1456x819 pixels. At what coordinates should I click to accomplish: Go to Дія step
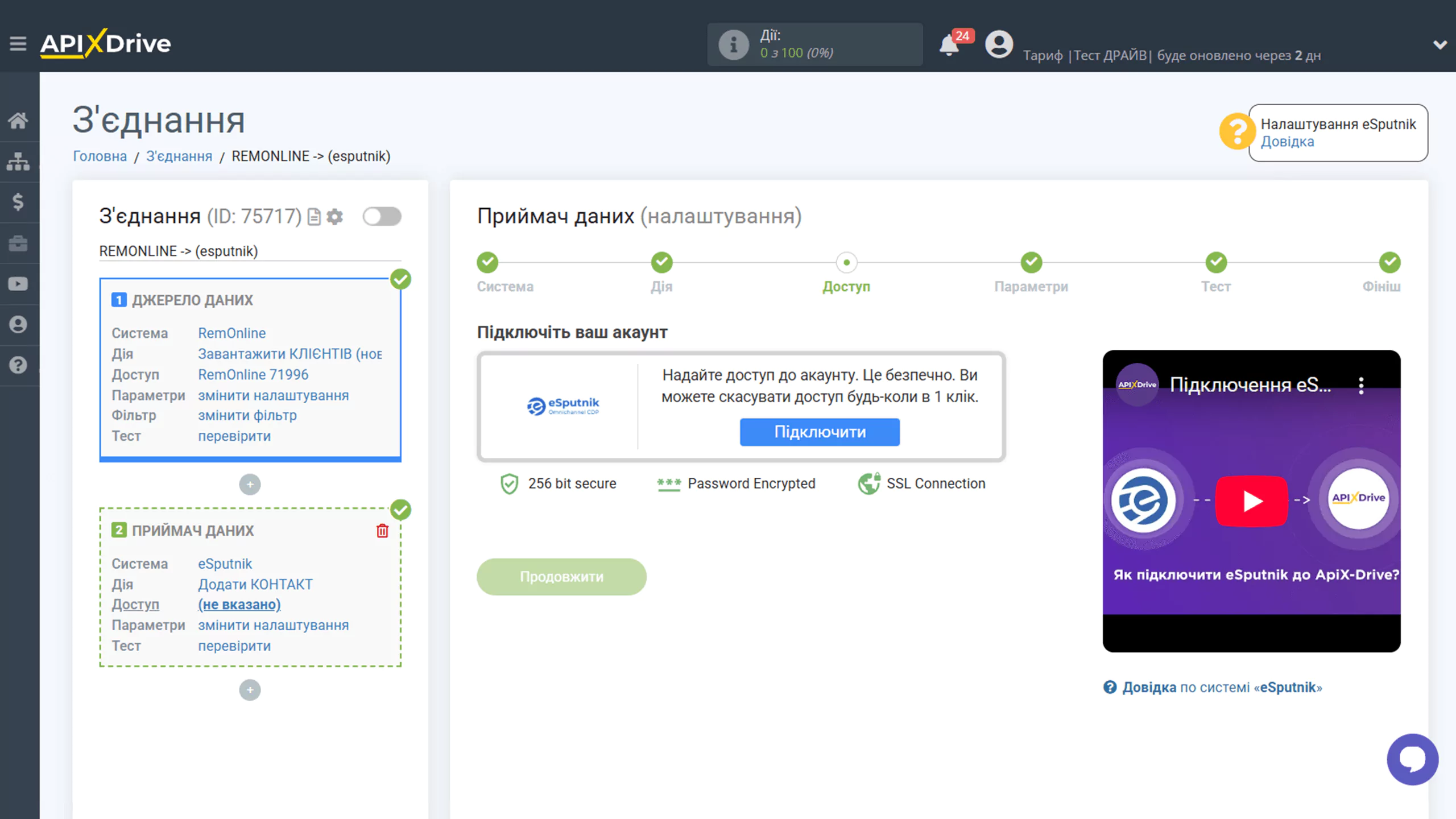click(661, 263)
